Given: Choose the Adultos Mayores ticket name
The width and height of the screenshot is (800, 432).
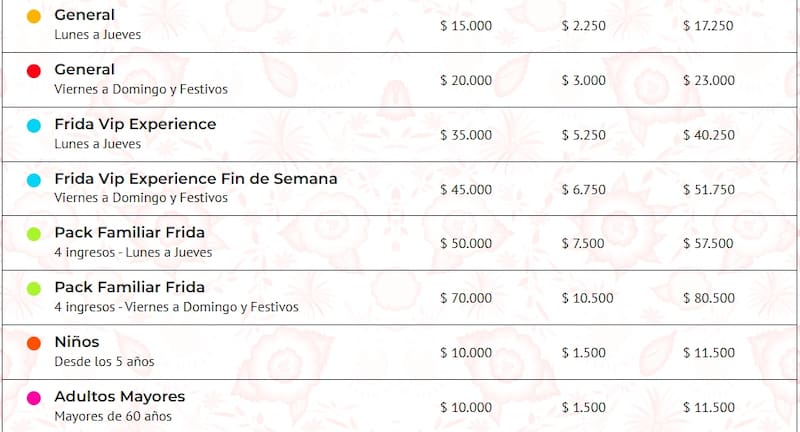Looking at the screenshot, I should 119,397.
